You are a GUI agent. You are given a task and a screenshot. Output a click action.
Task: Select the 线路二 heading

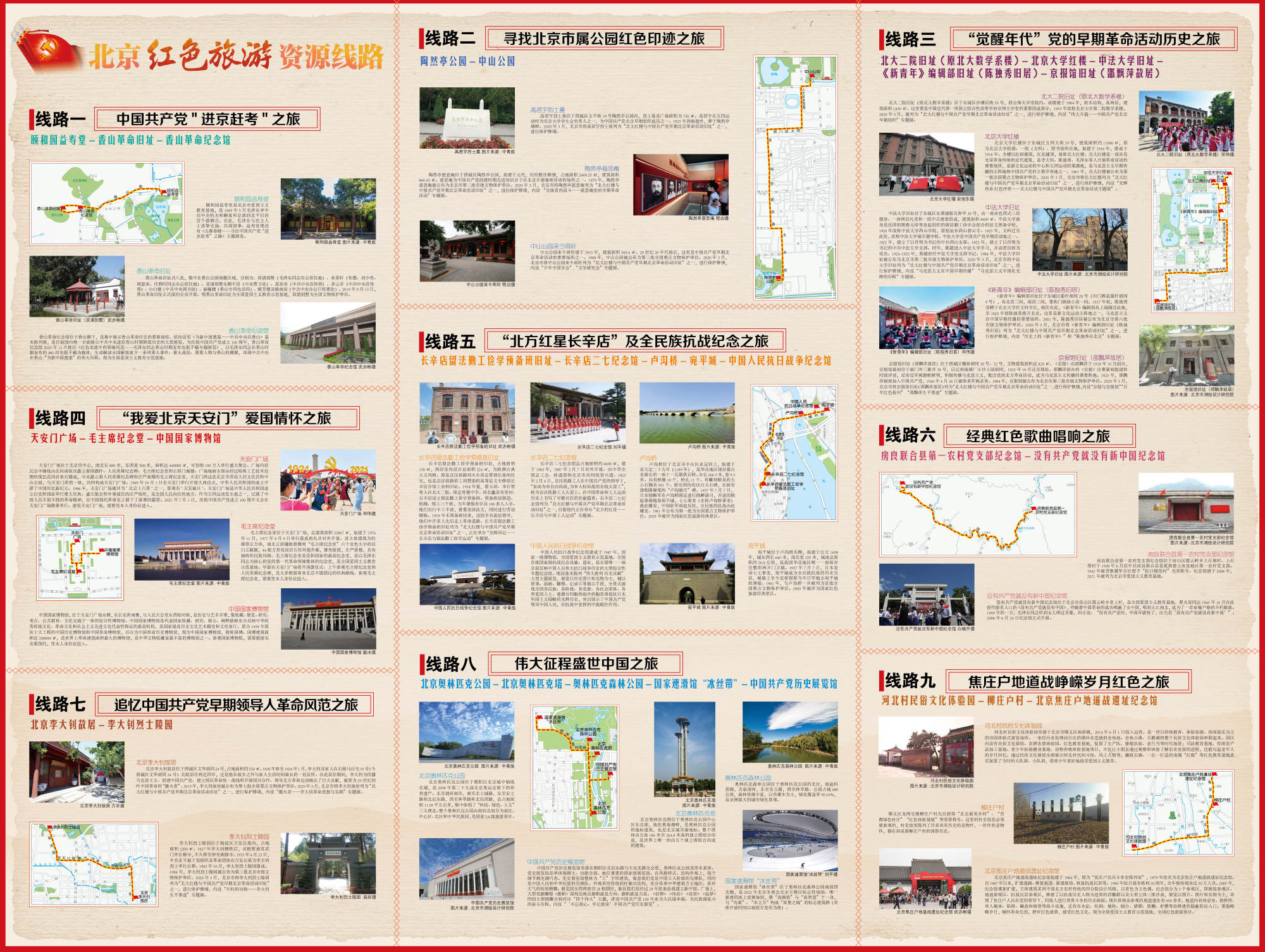click(x=449, y=39)
